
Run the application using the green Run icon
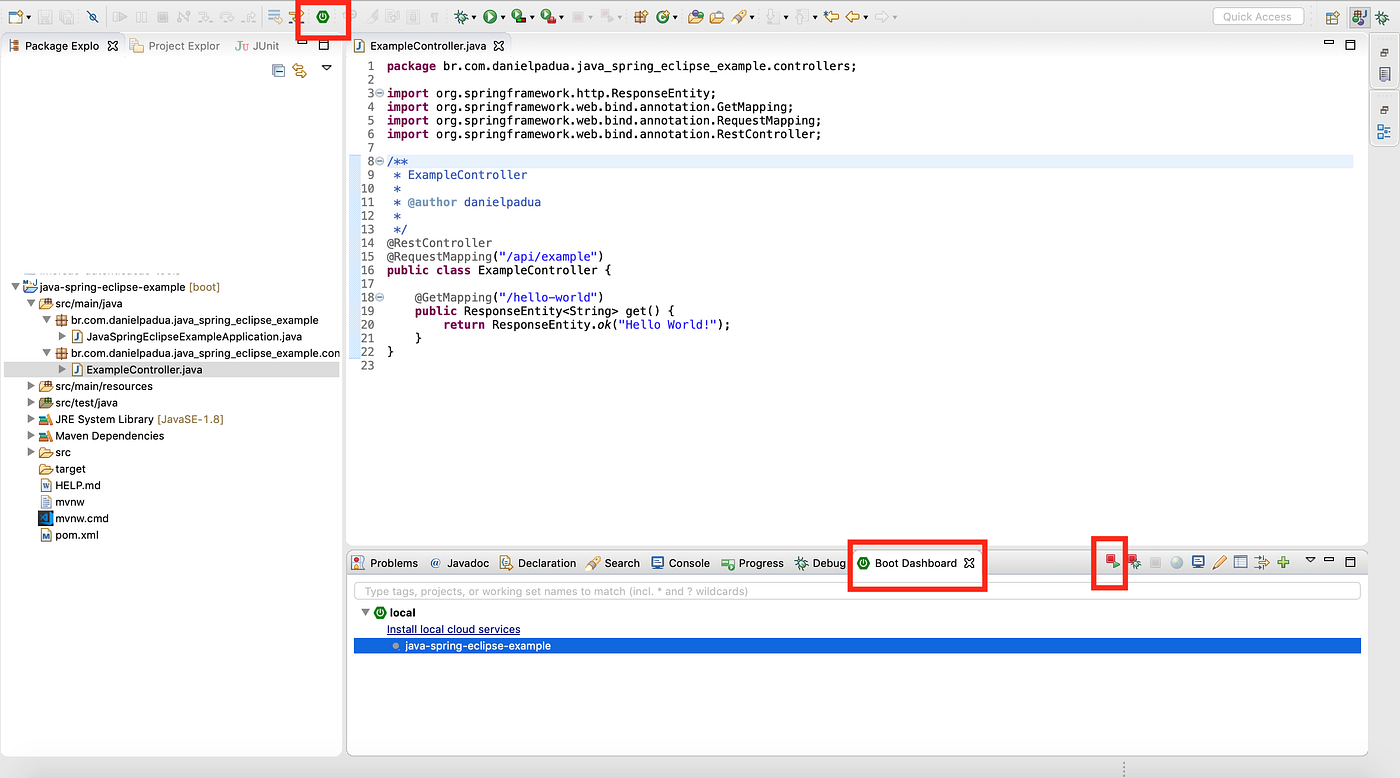489,16
